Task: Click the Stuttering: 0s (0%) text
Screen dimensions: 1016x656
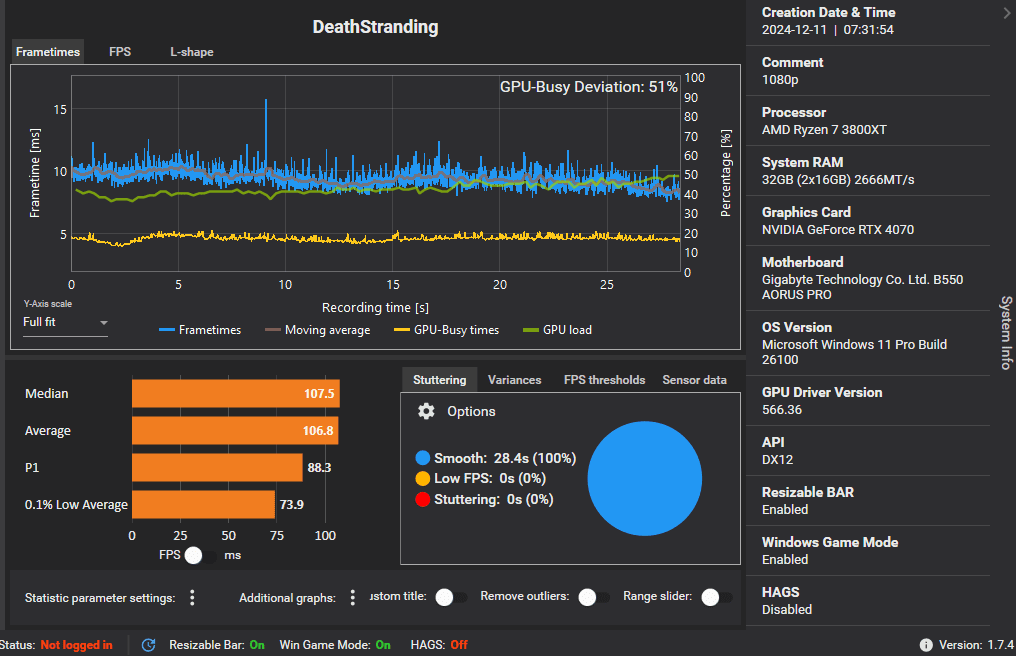Action: (494, 499)
